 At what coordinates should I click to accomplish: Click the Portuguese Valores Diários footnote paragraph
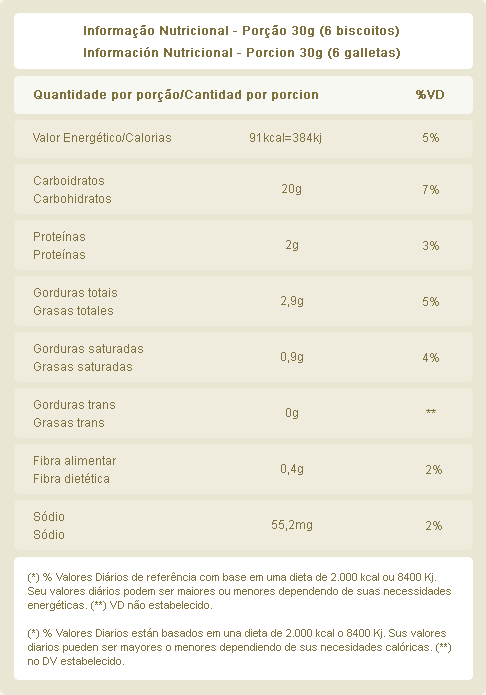coord(239,591)
